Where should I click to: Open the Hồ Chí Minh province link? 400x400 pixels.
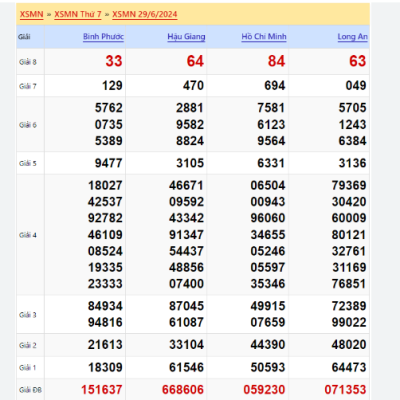point(264,37)
